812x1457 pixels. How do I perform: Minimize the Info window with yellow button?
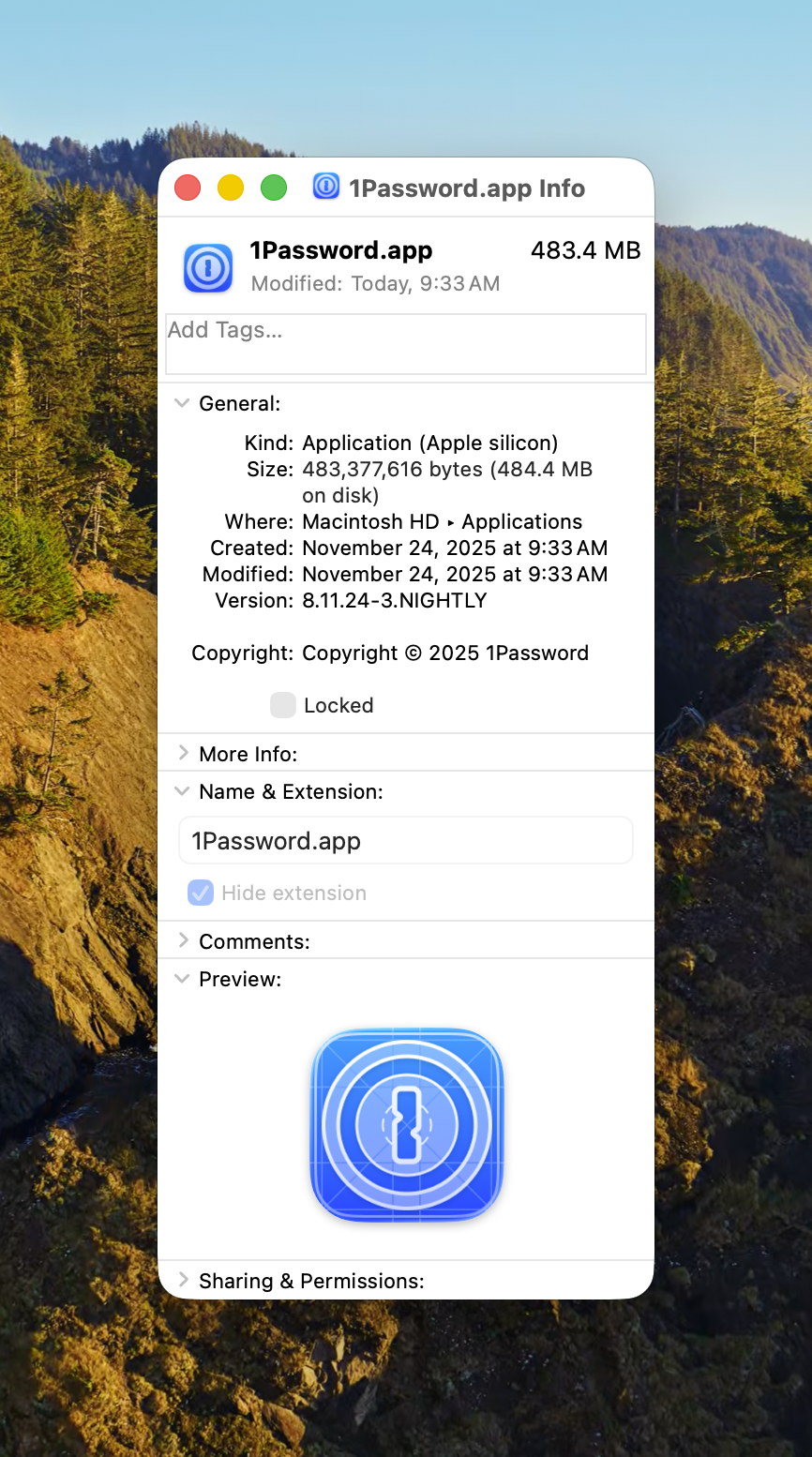click(231, 188)
